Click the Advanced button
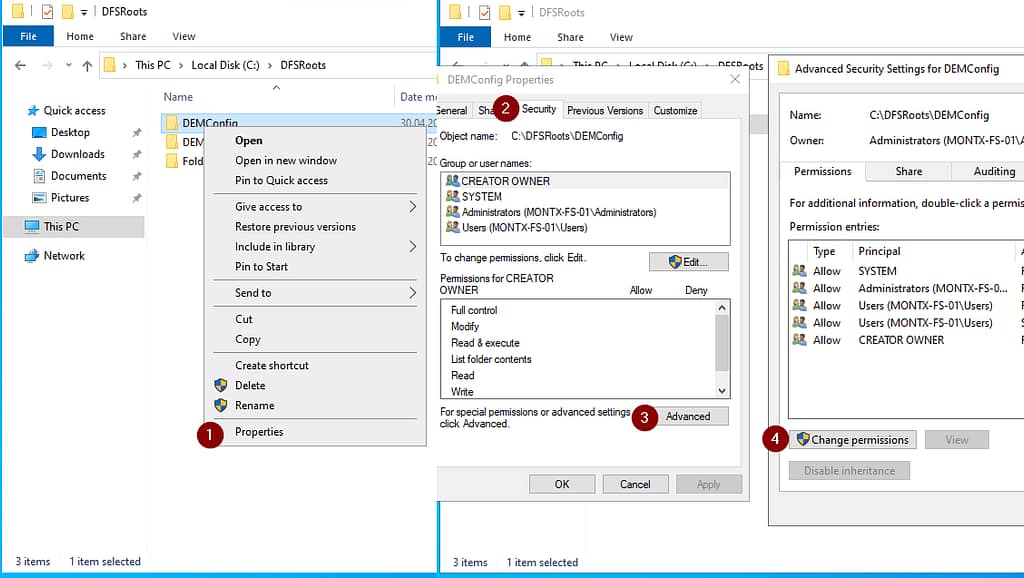Image resolution: width=1024 pixels, height=578 pixels. tap(688, 417)
